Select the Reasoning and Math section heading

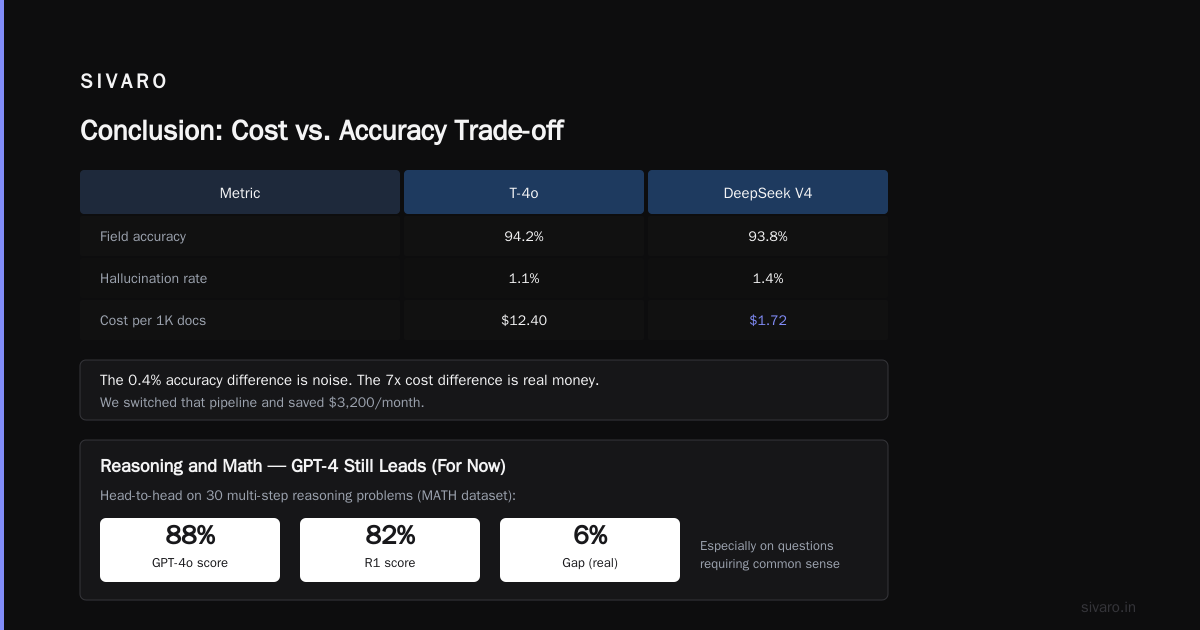point(303,467)
